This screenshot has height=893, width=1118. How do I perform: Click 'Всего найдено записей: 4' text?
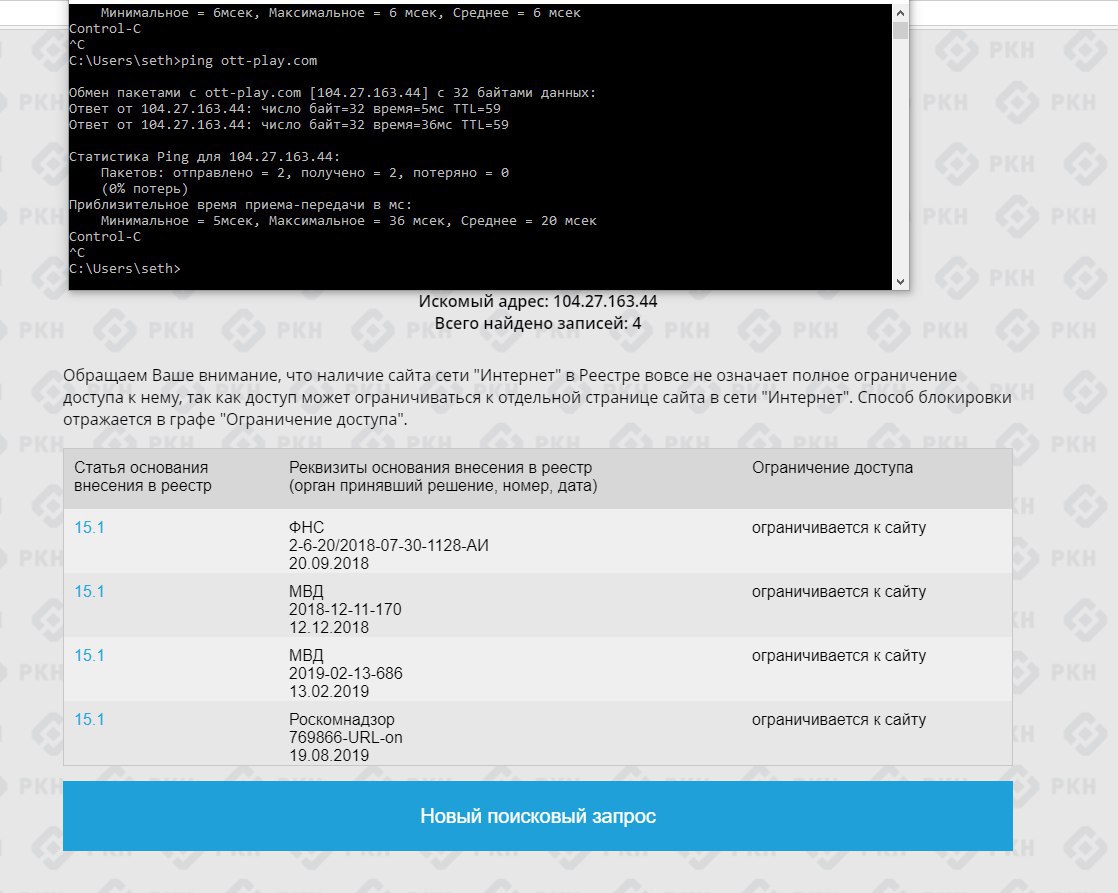coord(538,323)
